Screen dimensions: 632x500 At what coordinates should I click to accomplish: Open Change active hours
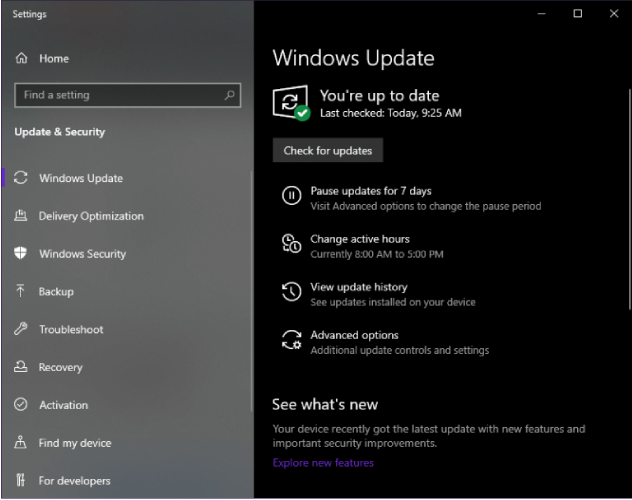point(360,239)
